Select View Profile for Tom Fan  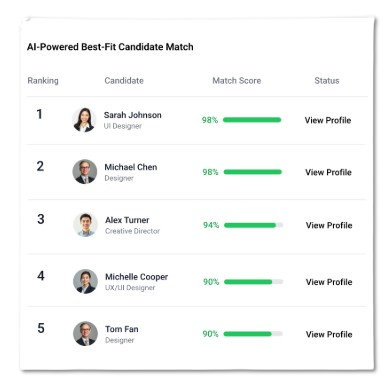point(329,334)
